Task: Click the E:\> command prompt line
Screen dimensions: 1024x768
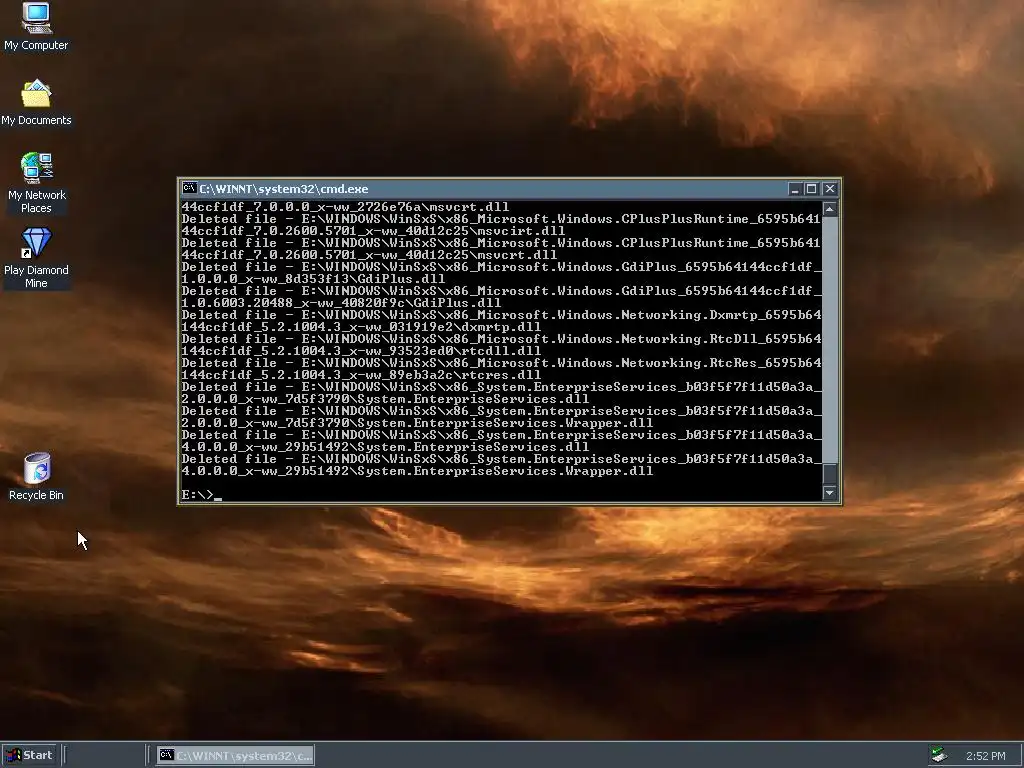Action: click(x=202, y=495)
